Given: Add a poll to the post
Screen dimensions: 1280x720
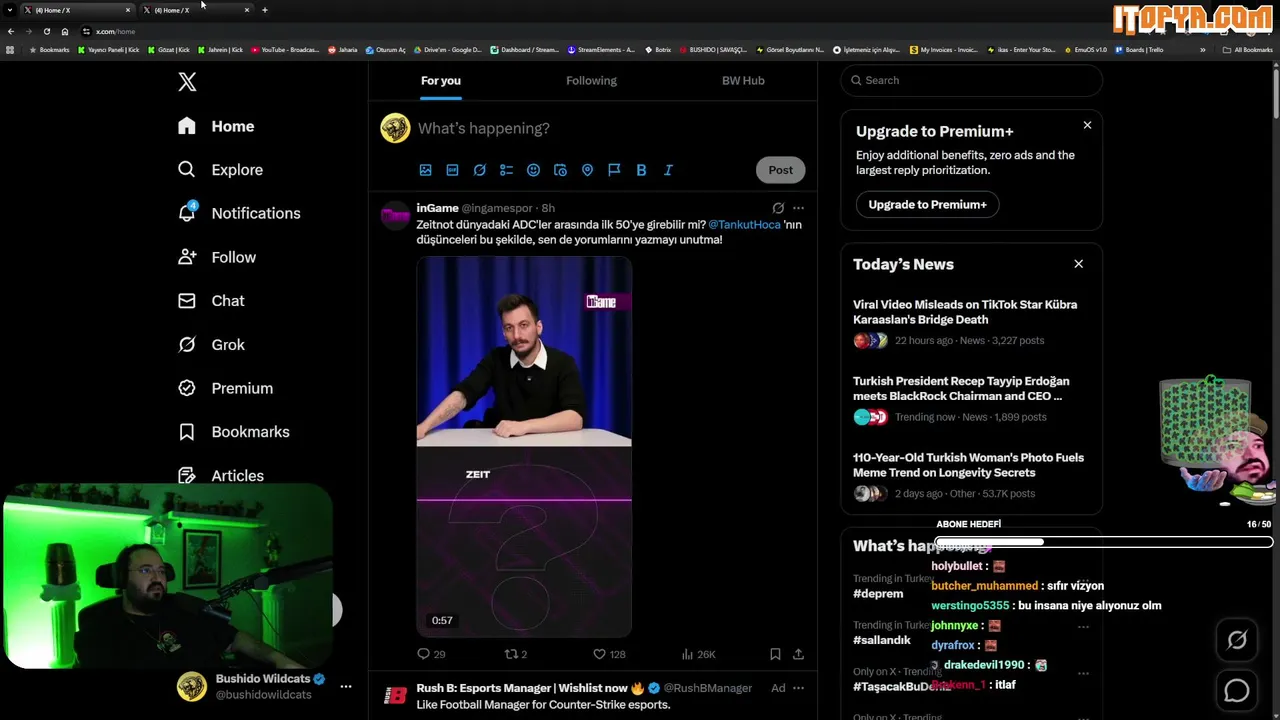Looking at the screenshot, I should tap(506, 170).
